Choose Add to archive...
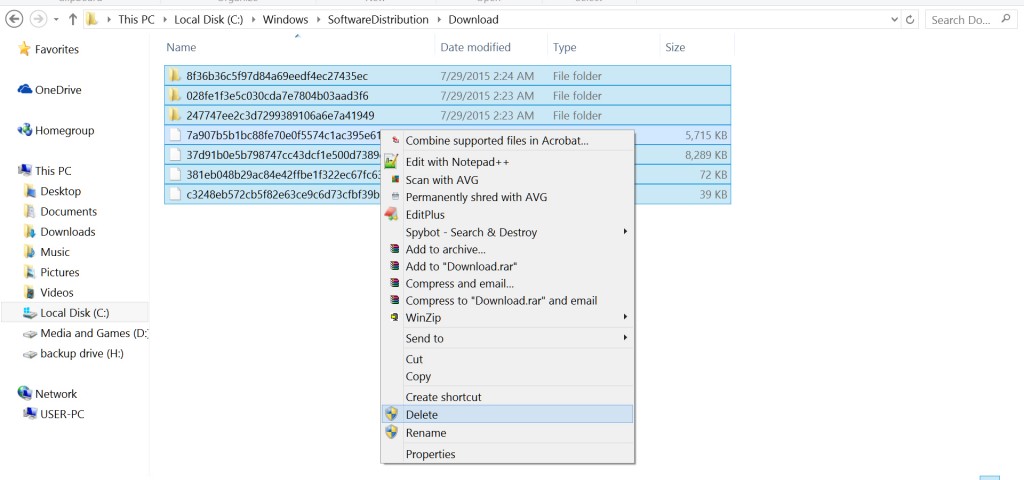 507,249
